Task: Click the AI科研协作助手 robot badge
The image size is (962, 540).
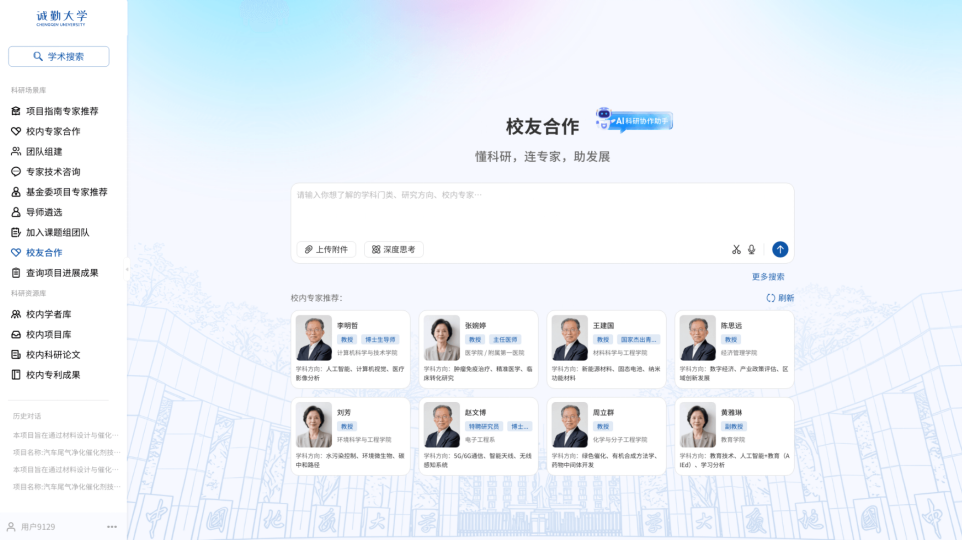Action: [x=634, y=120]
